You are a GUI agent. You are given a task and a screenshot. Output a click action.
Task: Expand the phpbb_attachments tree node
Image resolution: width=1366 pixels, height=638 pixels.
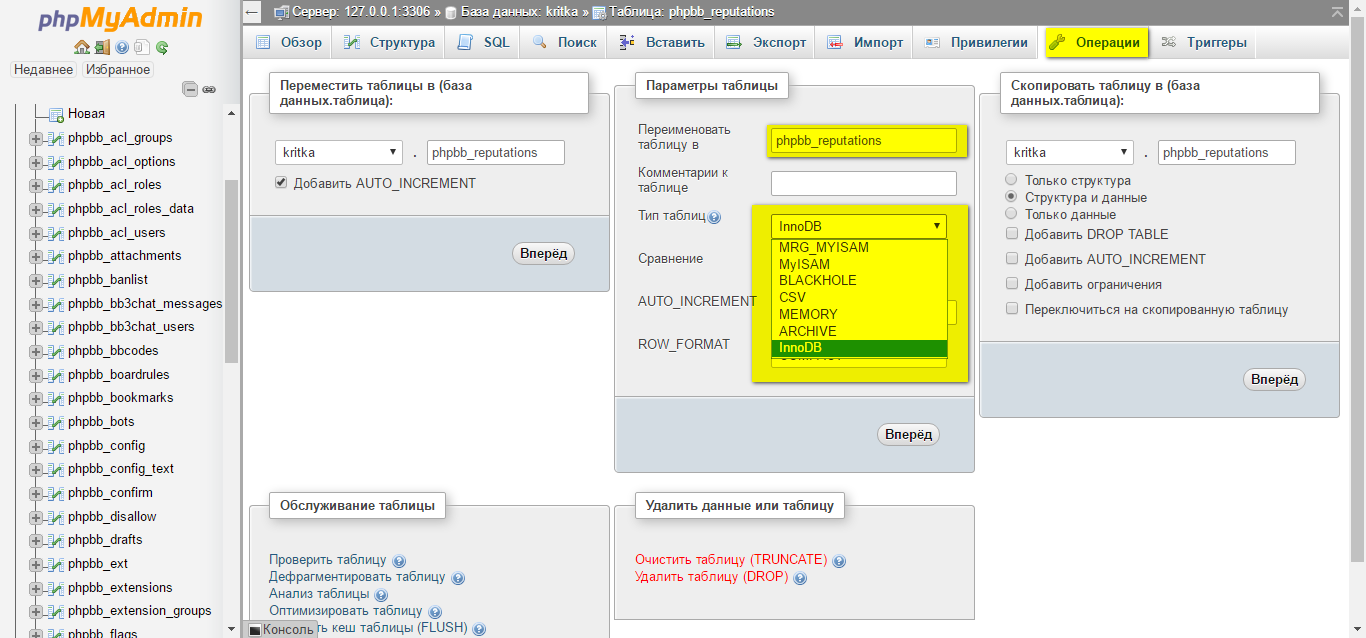[x=35, y=256]
